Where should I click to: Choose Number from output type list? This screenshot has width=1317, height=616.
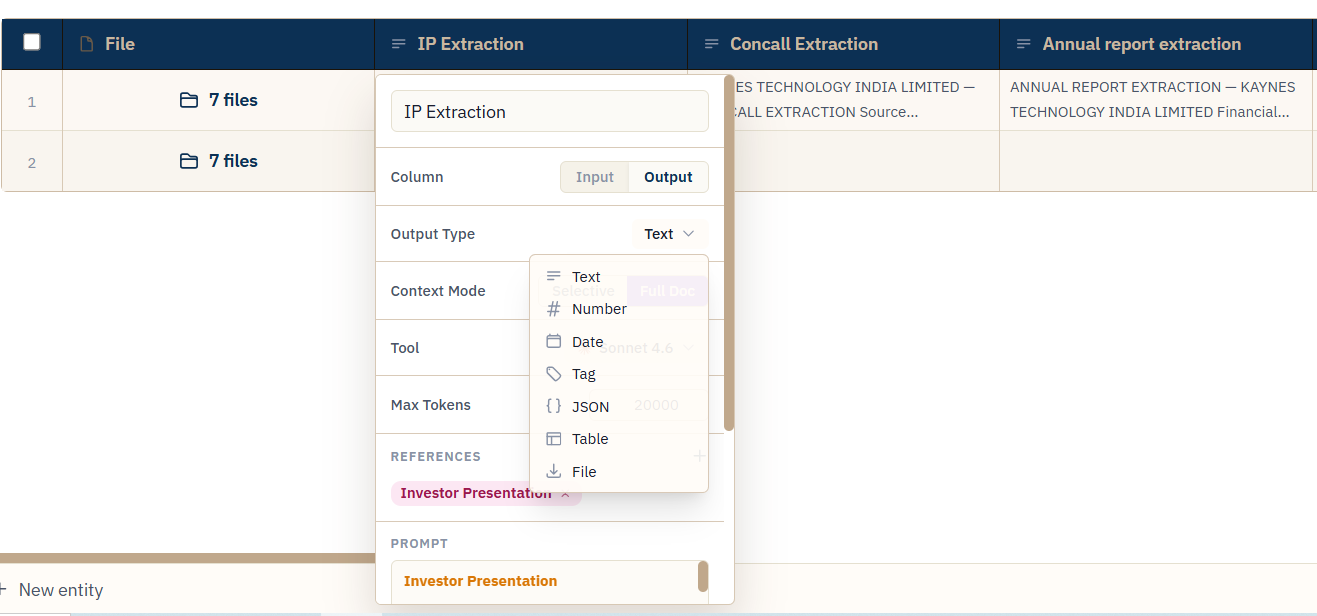[x=619, y=309]
